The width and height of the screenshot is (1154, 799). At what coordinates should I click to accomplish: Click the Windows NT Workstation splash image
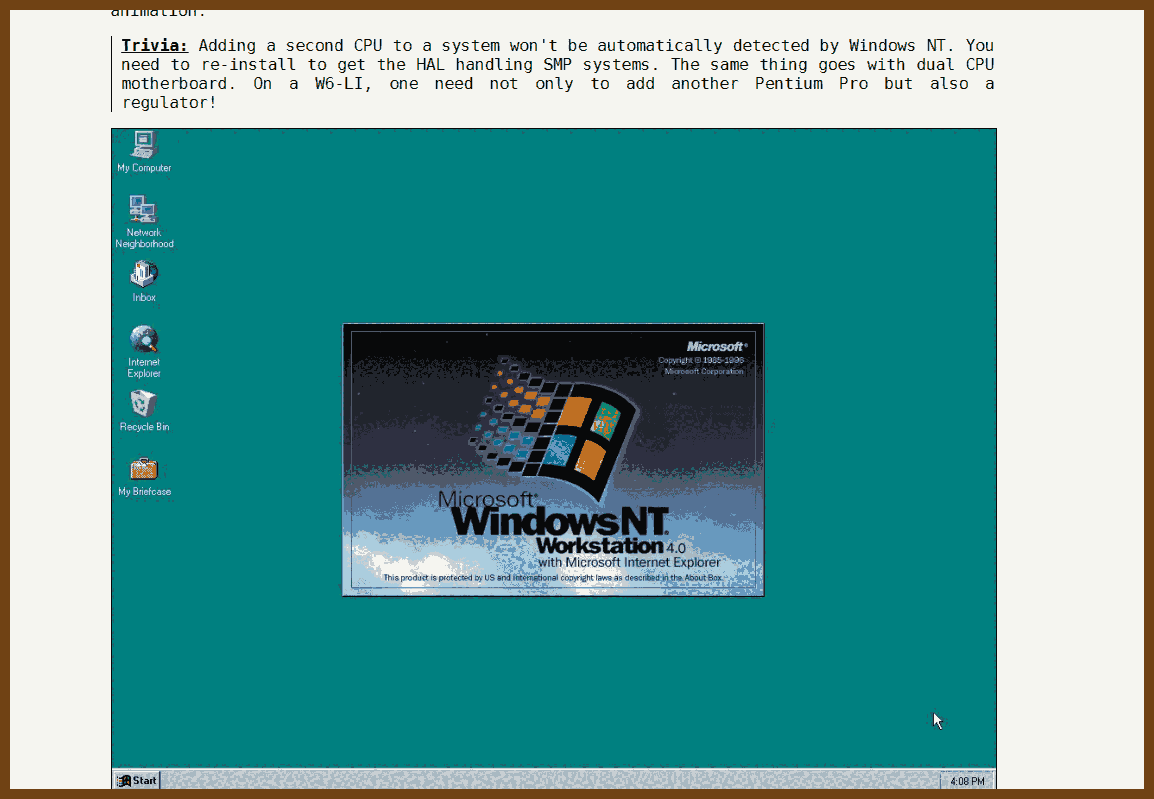553,460
